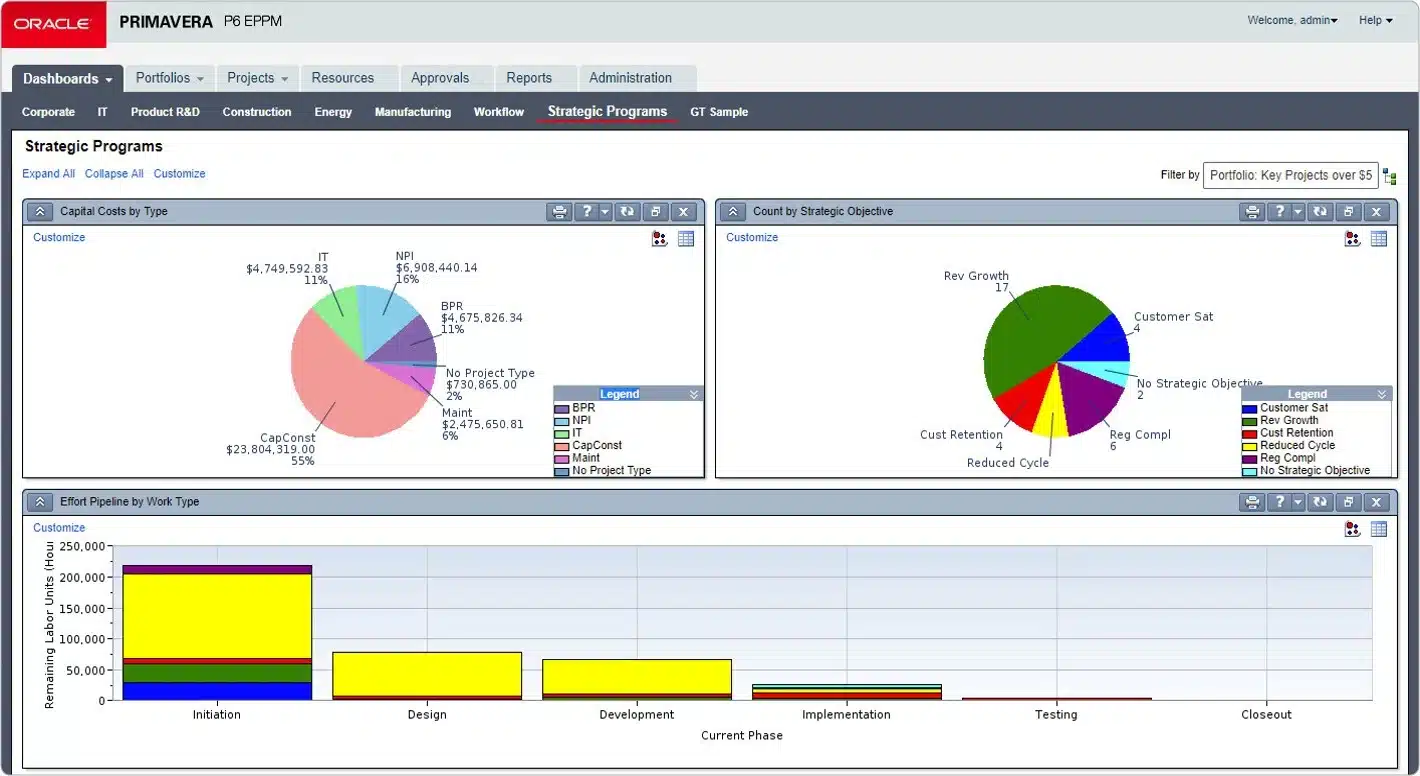Open the Projects tab
Screen dimensions: 1420x776
[257, 78]
